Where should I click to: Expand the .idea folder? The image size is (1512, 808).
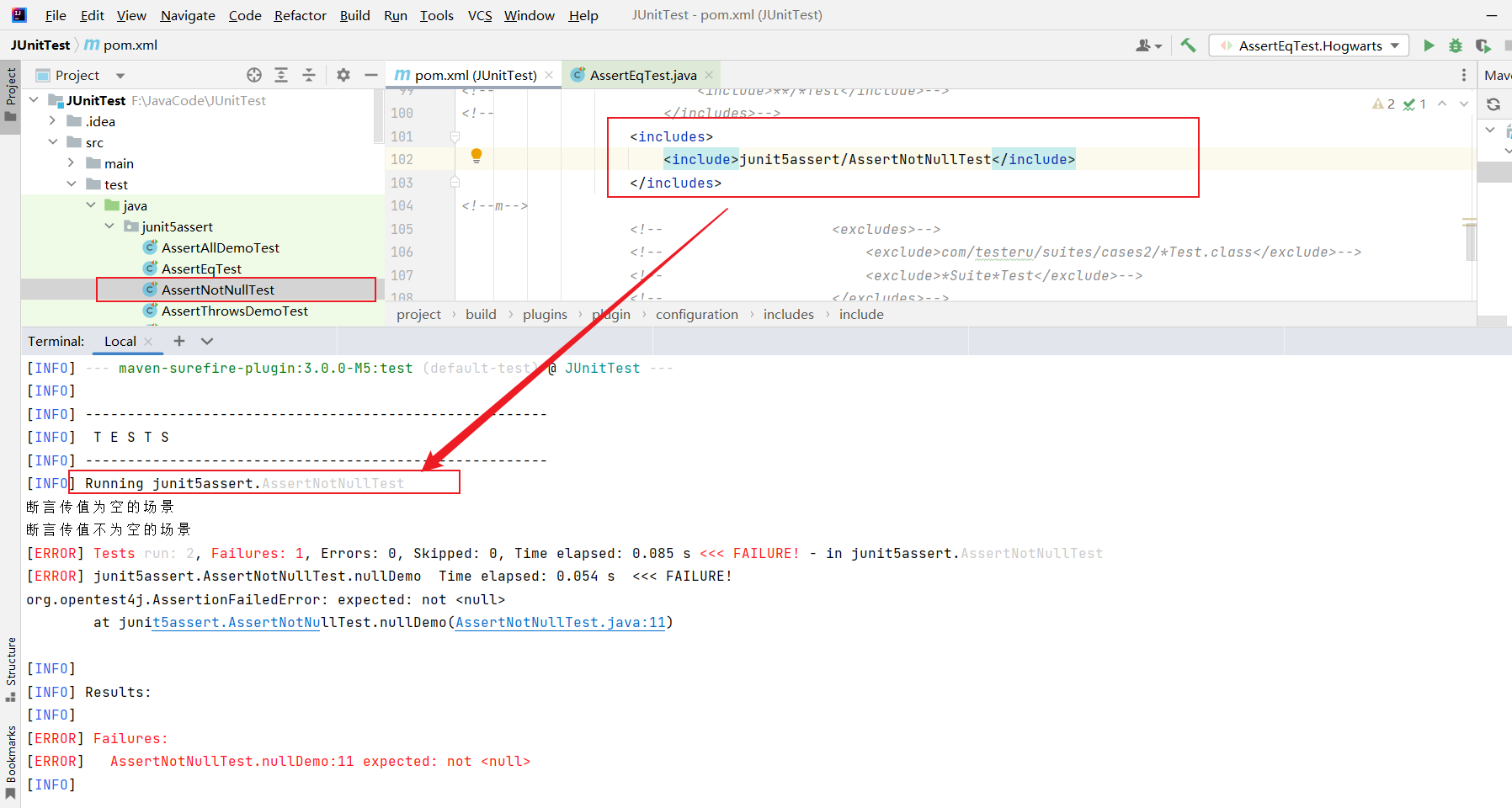(x=52, y=121)
